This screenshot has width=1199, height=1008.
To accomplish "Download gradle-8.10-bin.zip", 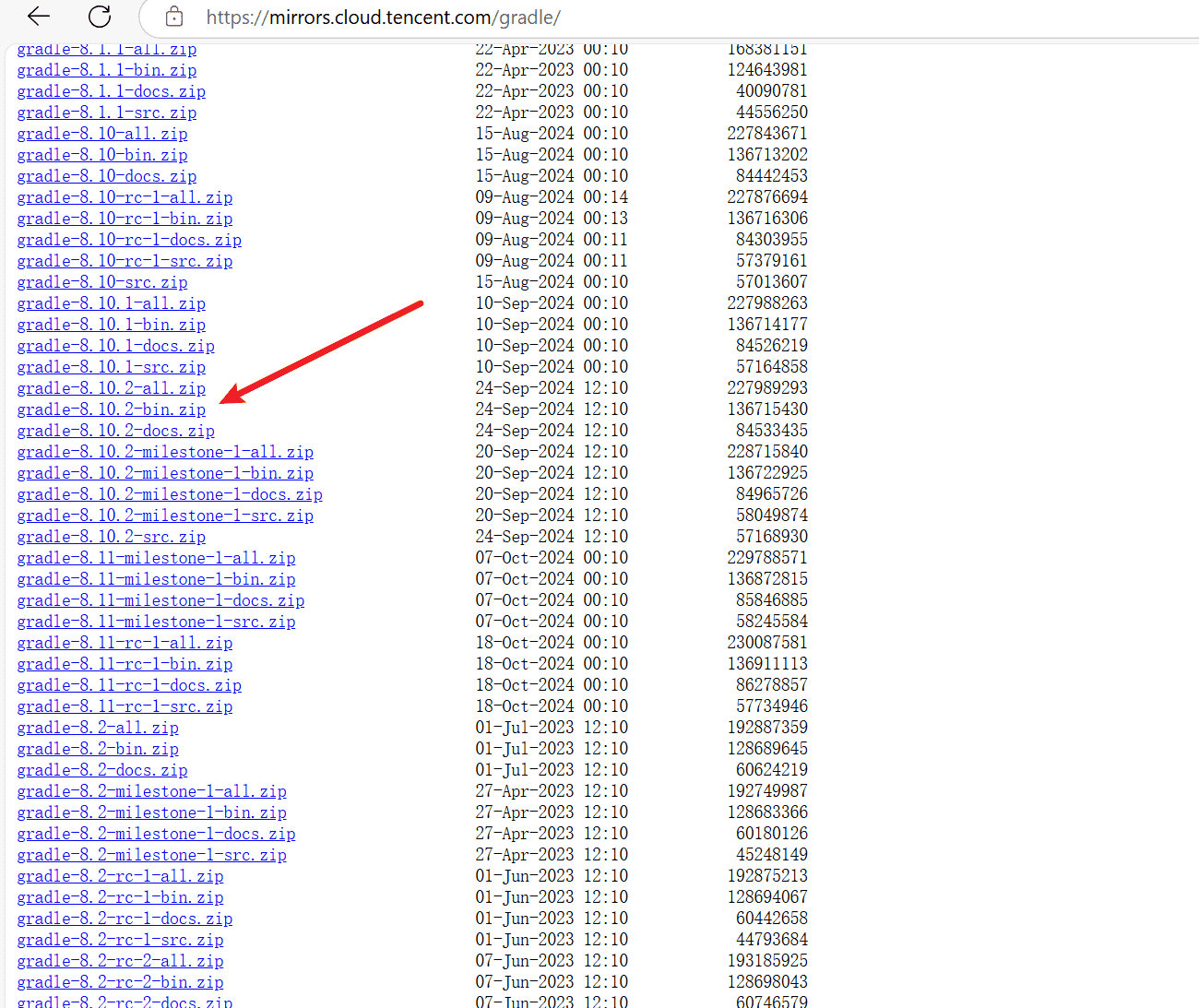I will 101,155.
